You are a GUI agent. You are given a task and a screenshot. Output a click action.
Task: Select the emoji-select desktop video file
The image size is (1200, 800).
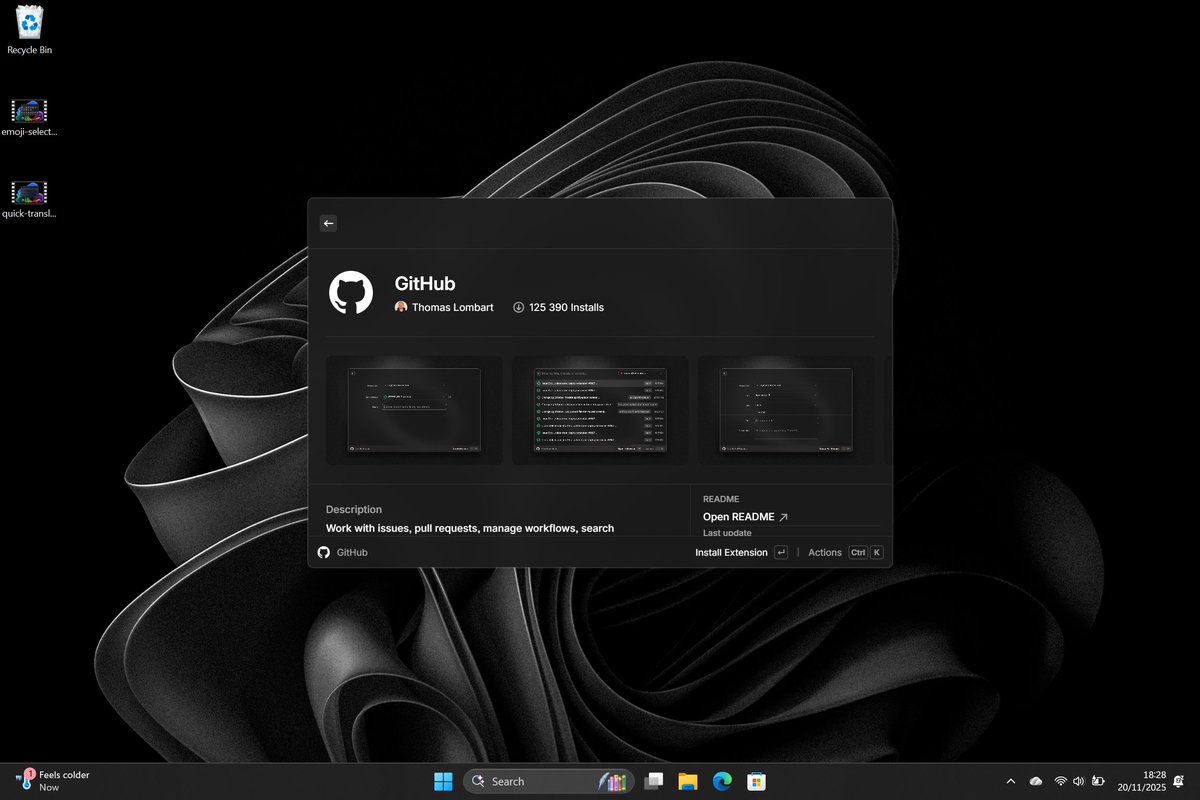29,118
